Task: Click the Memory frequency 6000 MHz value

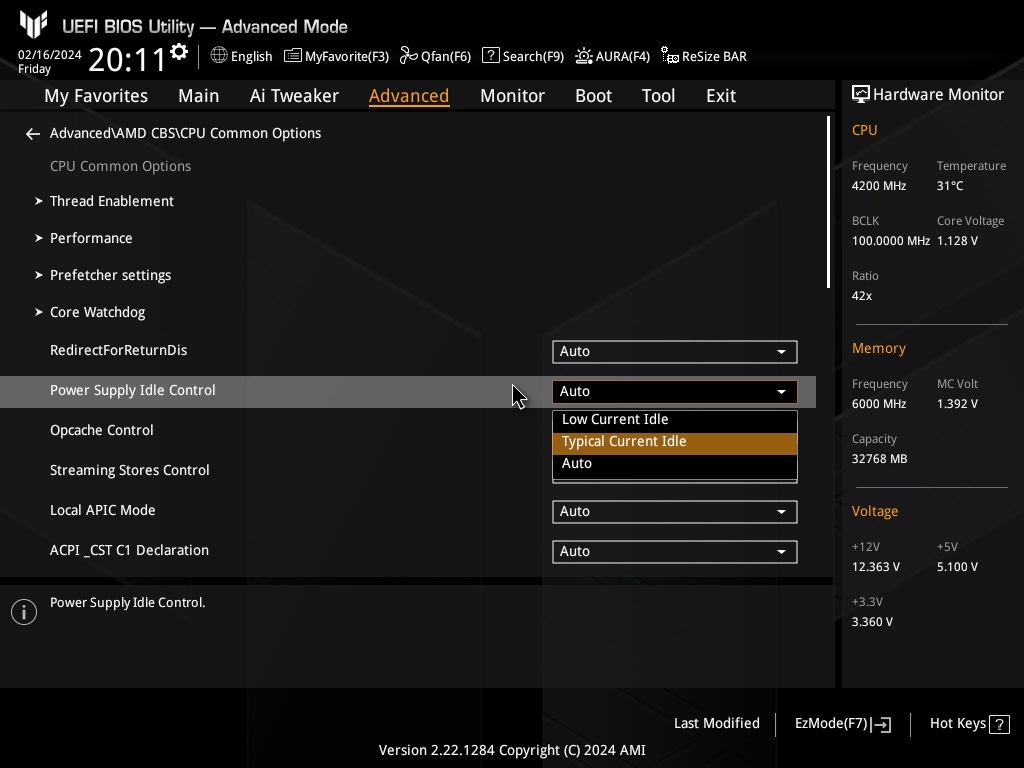Action: (878, 404)
